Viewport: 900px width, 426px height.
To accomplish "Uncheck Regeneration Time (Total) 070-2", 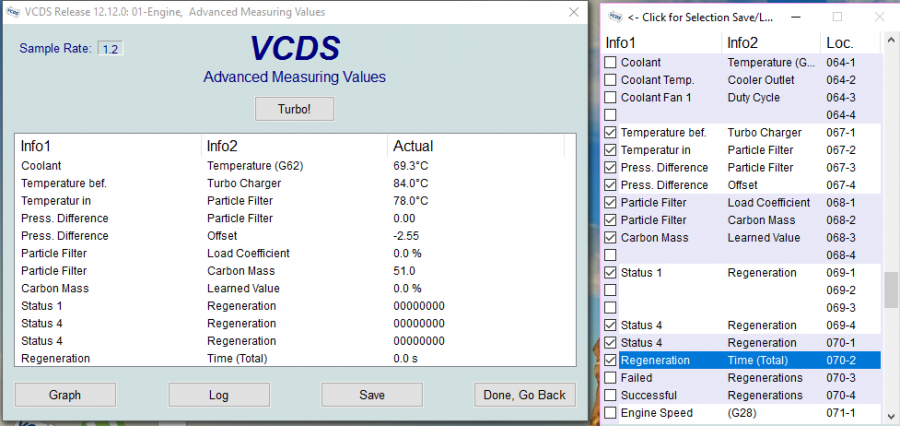I will click(x=611, y=361).
